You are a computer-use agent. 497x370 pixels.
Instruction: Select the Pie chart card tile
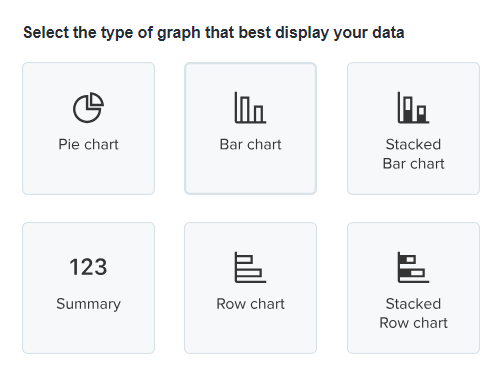[88, 128]
